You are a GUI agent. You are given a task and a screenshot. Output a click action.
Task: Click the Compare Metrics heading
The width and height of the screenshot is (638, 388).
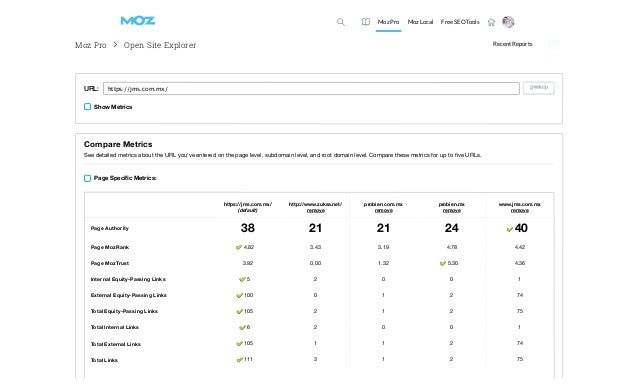[x=118, y=144]
